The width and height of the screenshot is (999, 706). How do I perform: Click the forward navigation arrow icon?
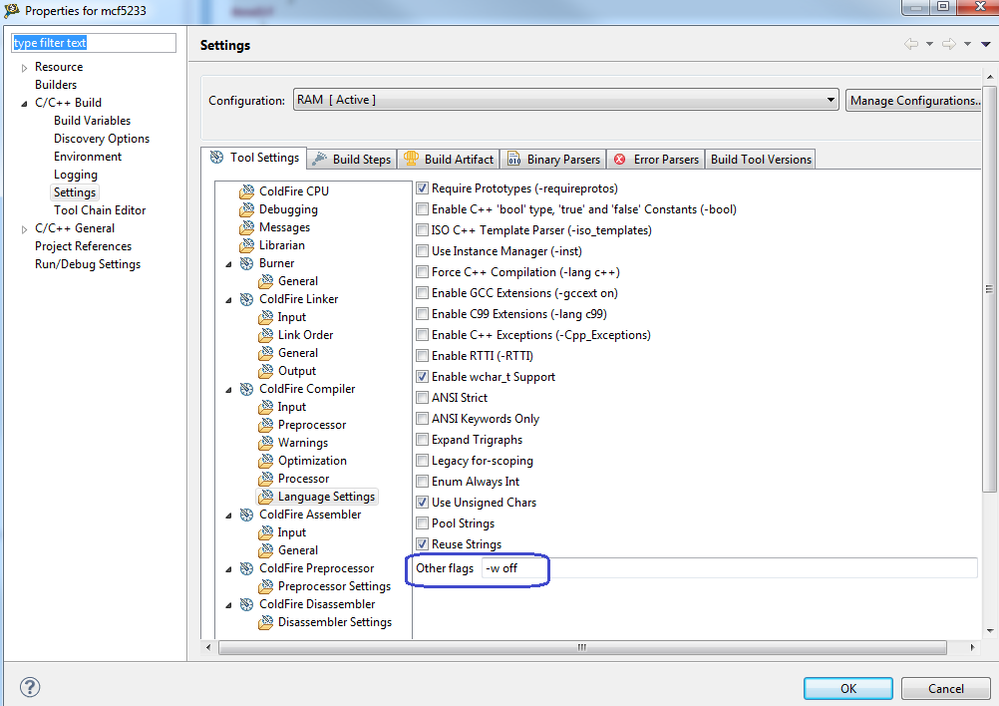949,44
